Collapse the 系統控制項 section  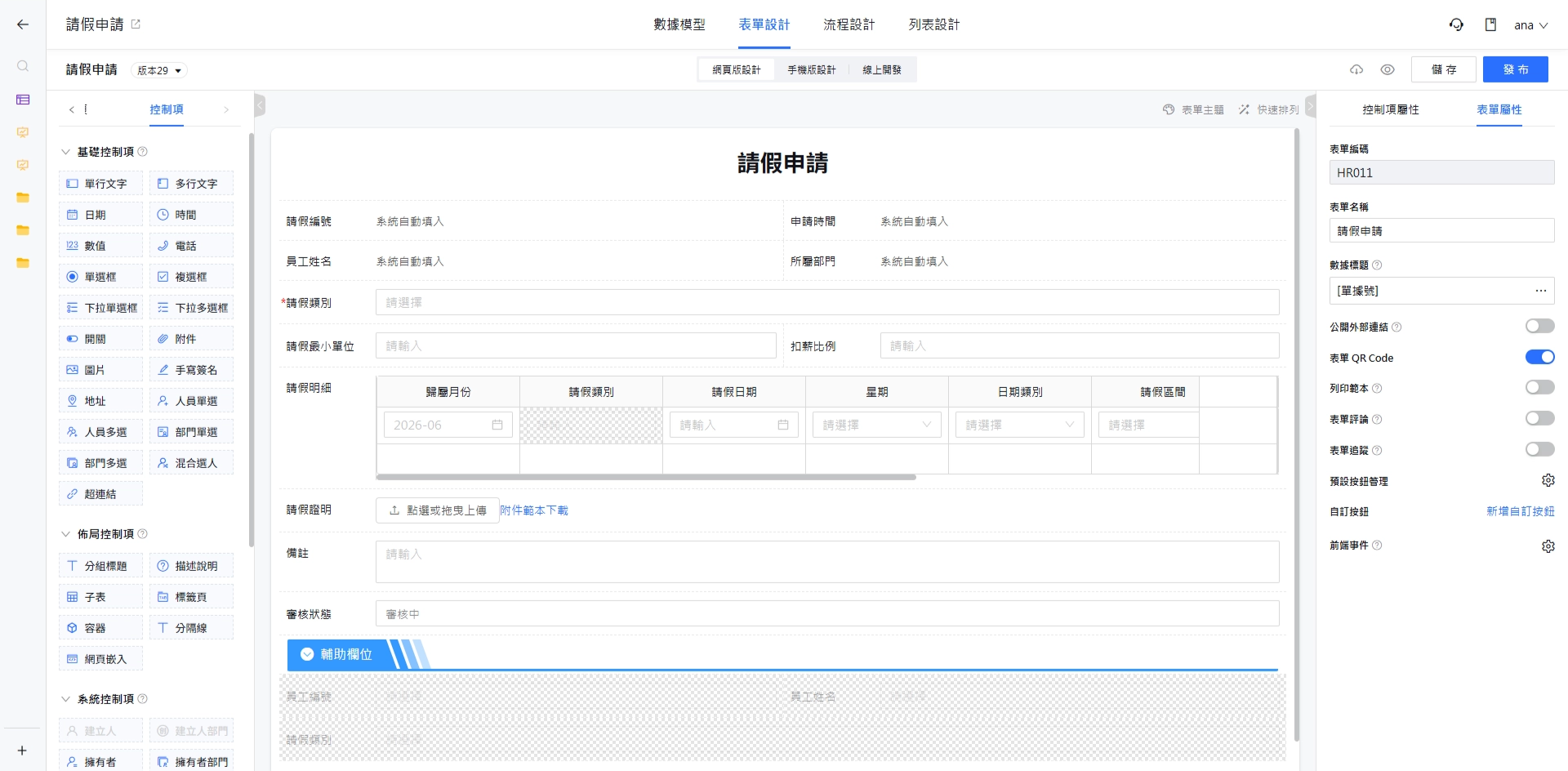[66, 699]
